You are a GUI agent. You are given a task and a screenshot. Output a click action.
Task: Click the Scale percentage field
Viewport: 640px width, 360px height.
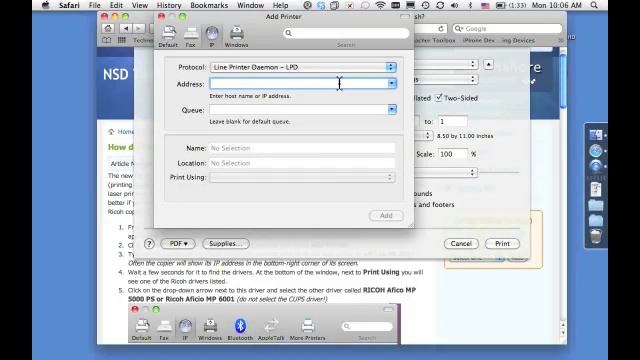pos(453,154)
